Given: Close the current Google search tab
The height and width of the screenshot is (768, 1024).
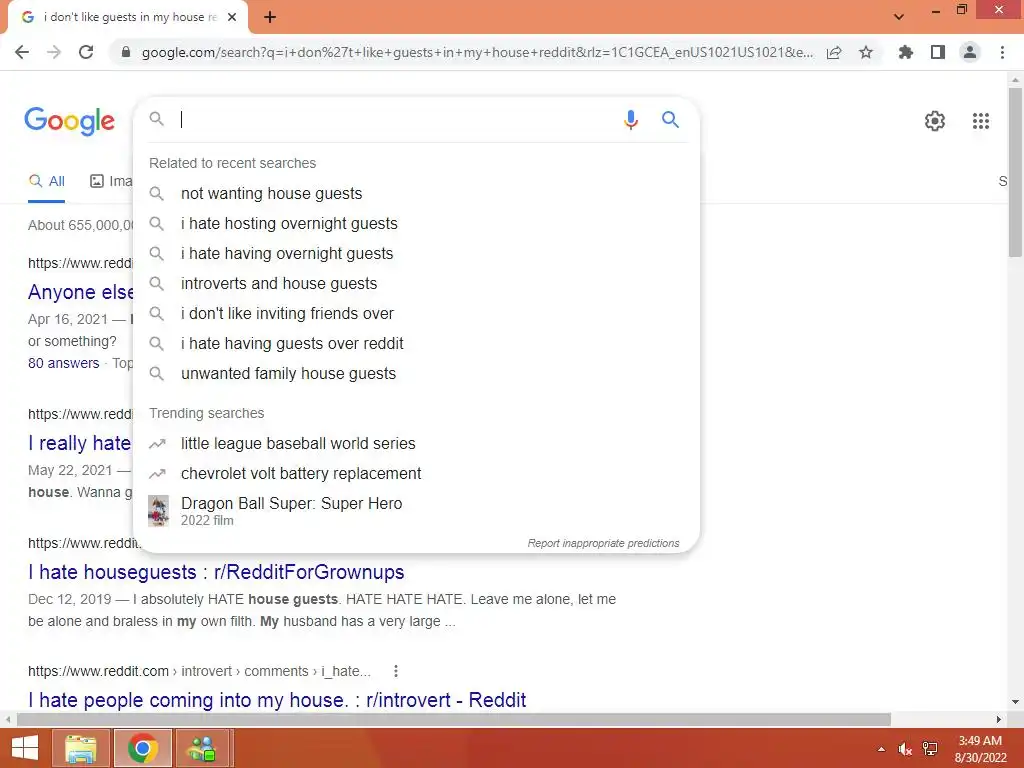Looking at the screenshot, I should (x=232, y=18).
